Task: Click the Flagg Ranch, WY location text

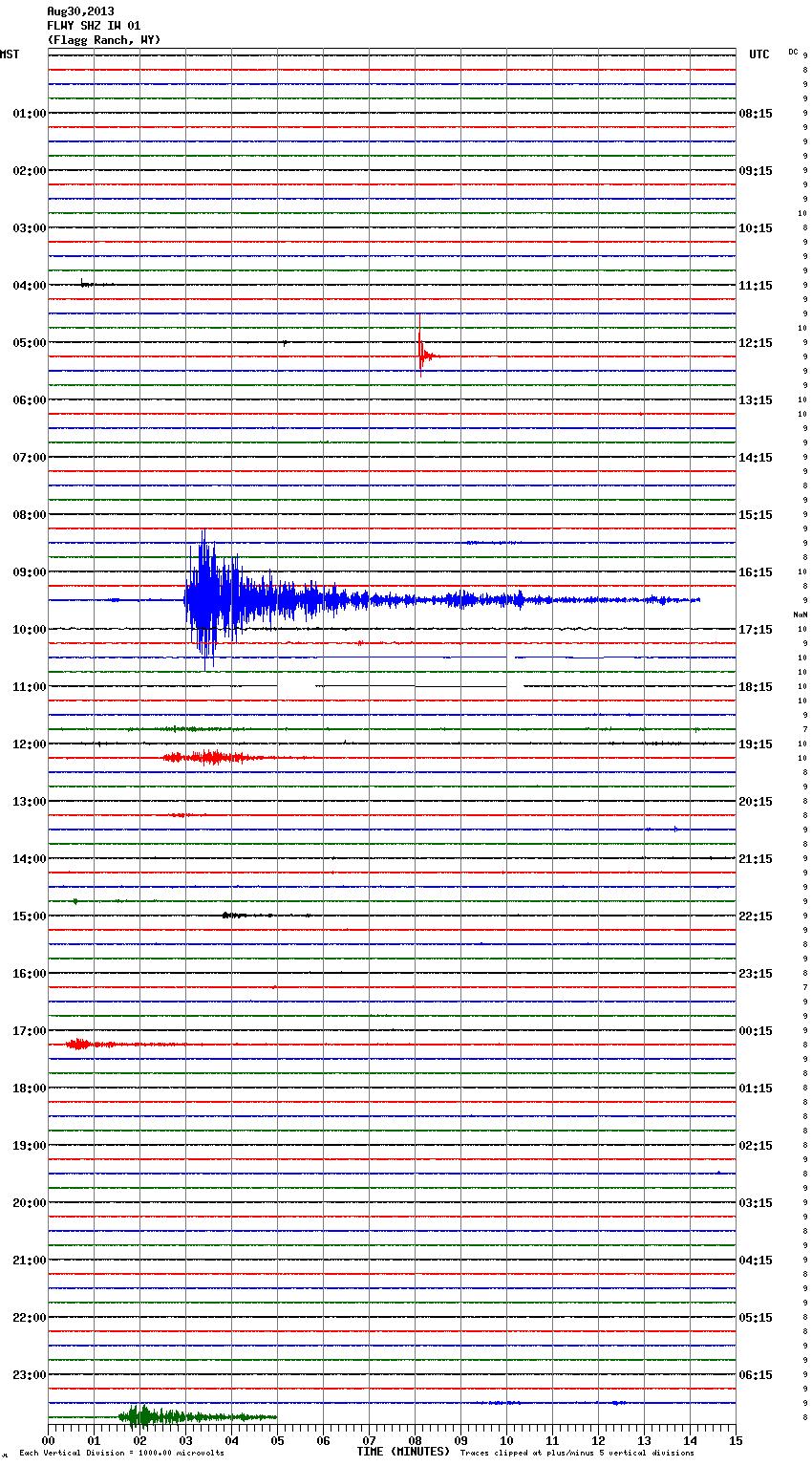Action: 104,40
